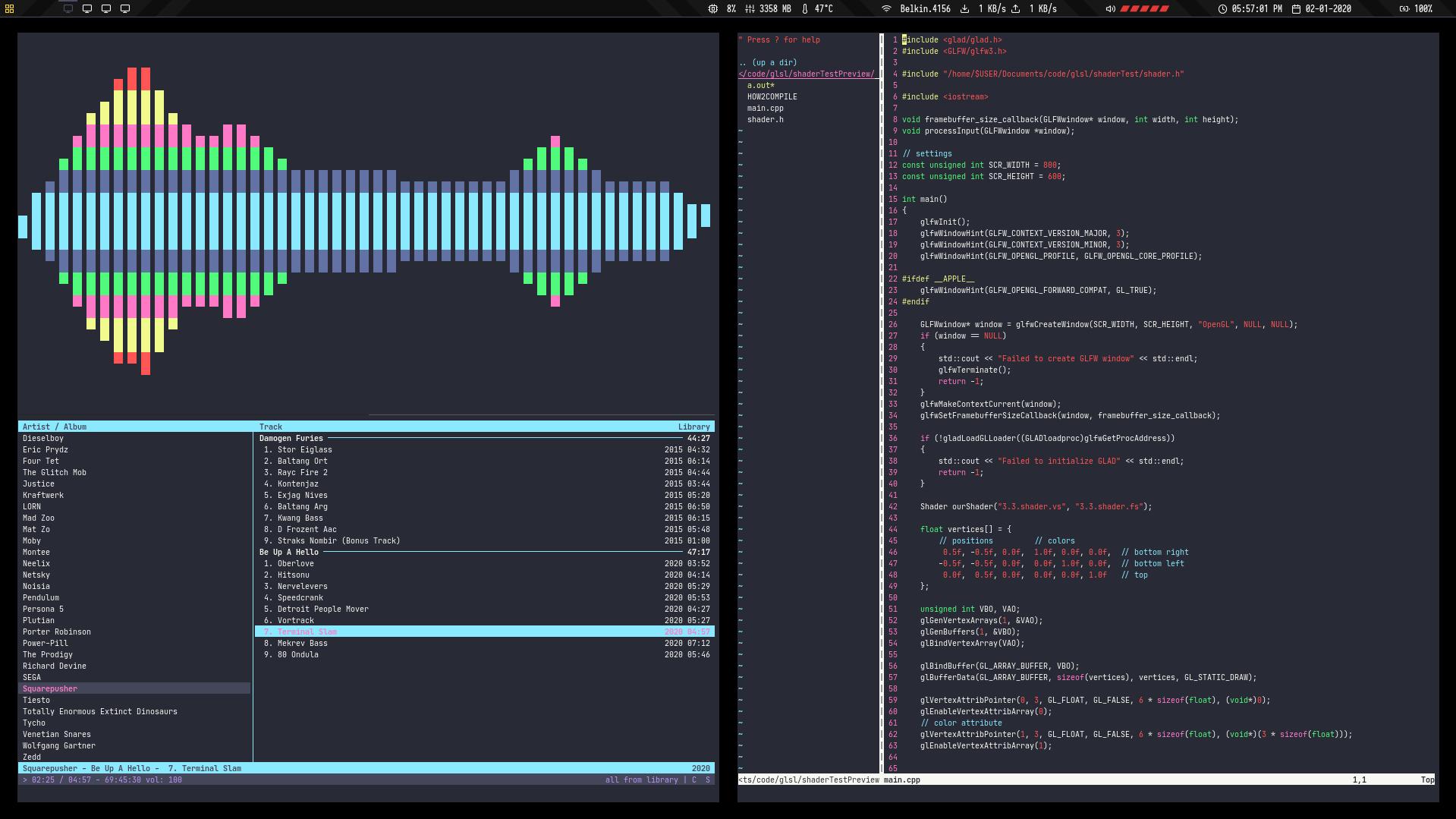Image resolution: width=1456 pixels, height=819 pixels.
Task: Click the download arrow network icon
Action: pos(965,9)
